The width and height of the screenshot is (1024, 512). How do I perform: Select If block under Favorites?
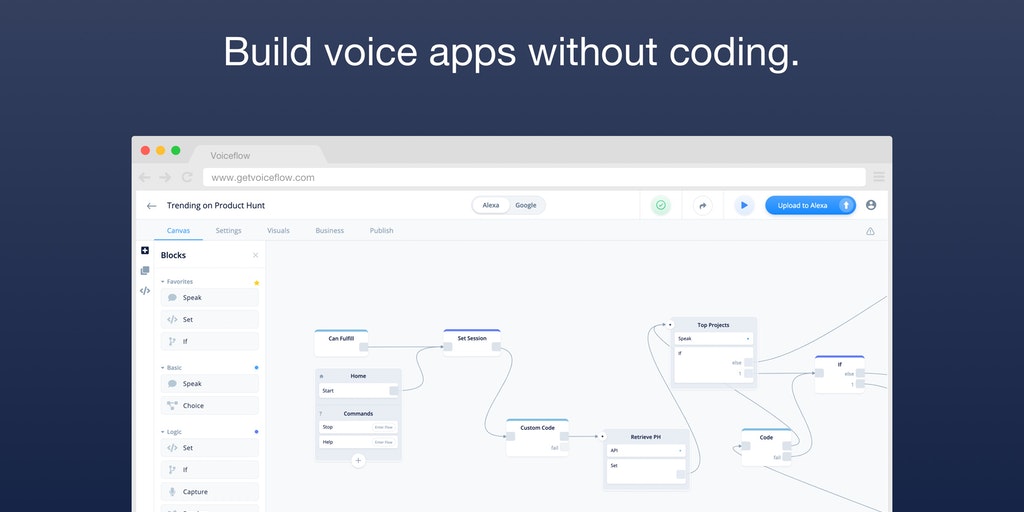210,341
